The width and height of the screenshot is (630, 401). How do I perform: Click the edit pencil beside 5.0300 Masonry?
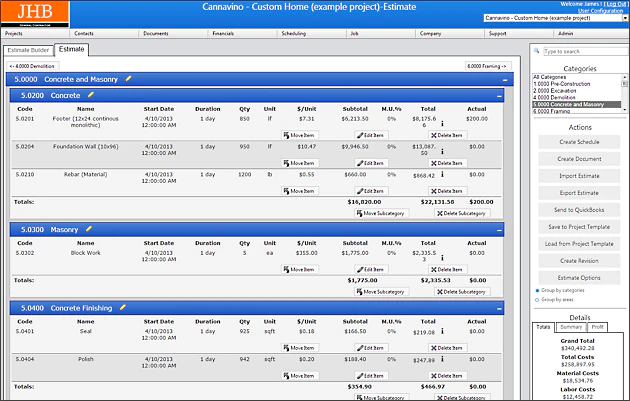pyautogui.click(x=88, y=229)
